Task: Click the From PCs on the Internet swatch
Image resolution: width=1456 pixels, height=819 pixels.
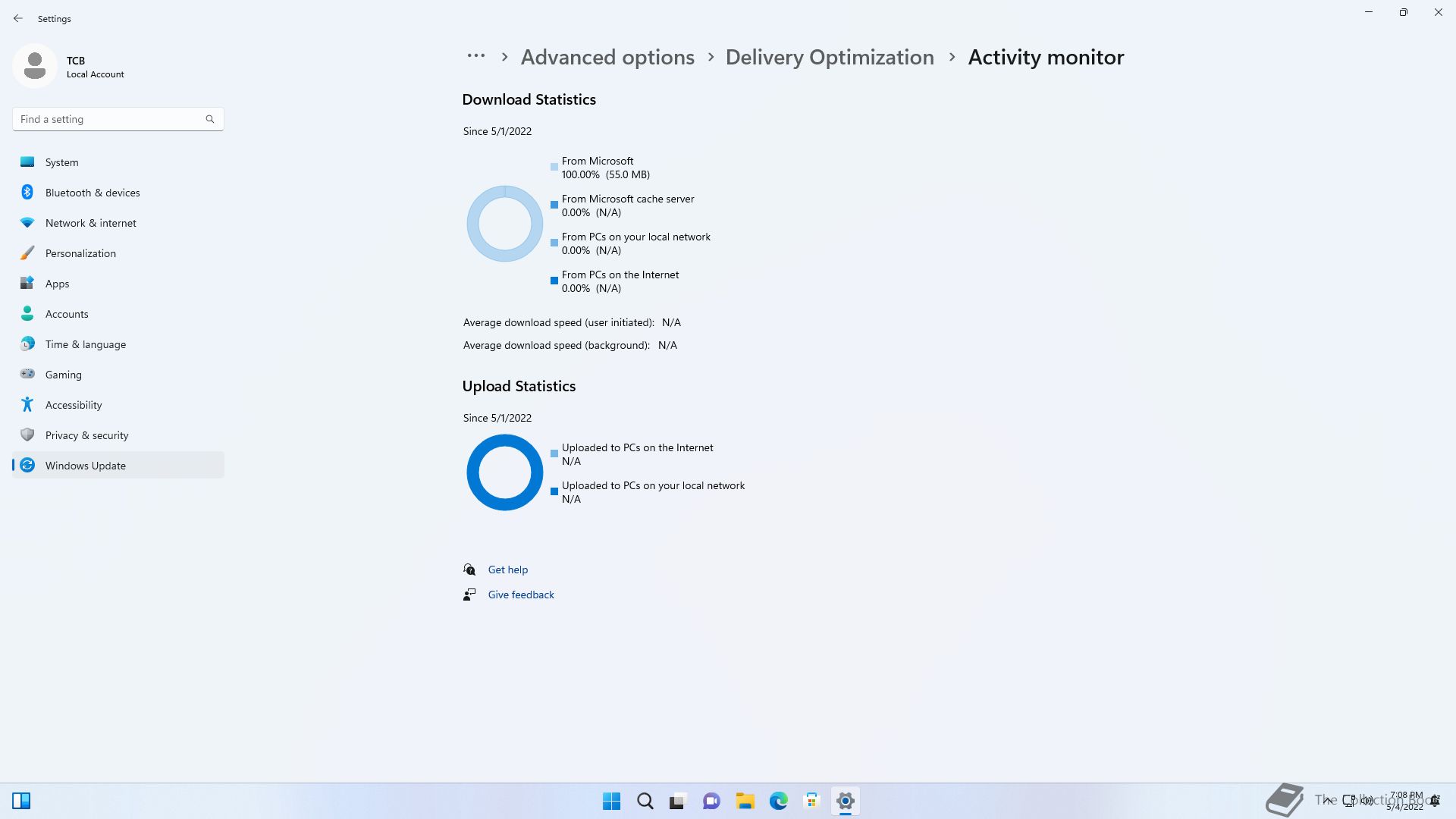Action: pyautogui.click(x=554, y=281)
